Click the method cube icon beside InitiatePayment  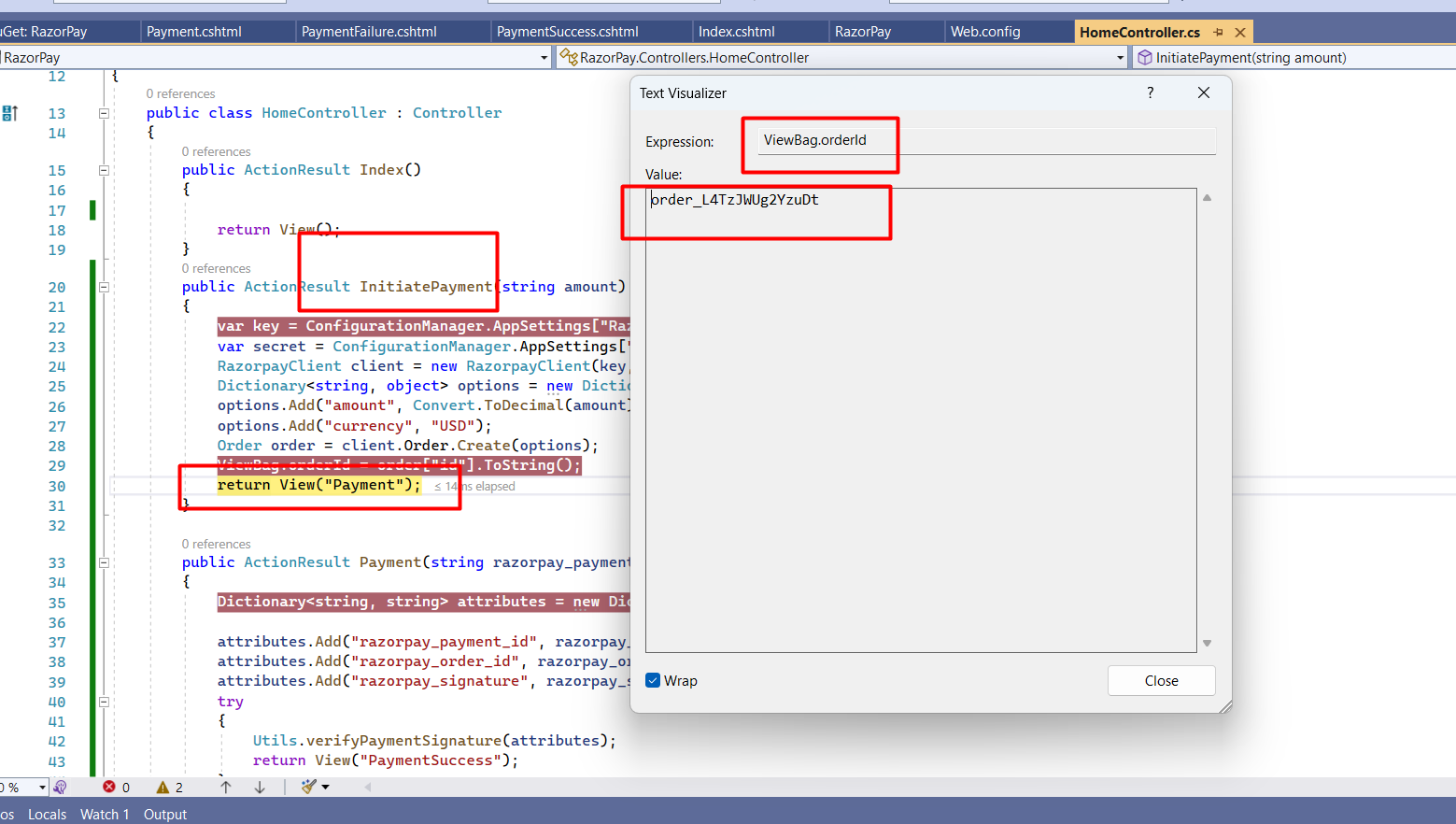pyautogui.click(x=1145, y=57)
